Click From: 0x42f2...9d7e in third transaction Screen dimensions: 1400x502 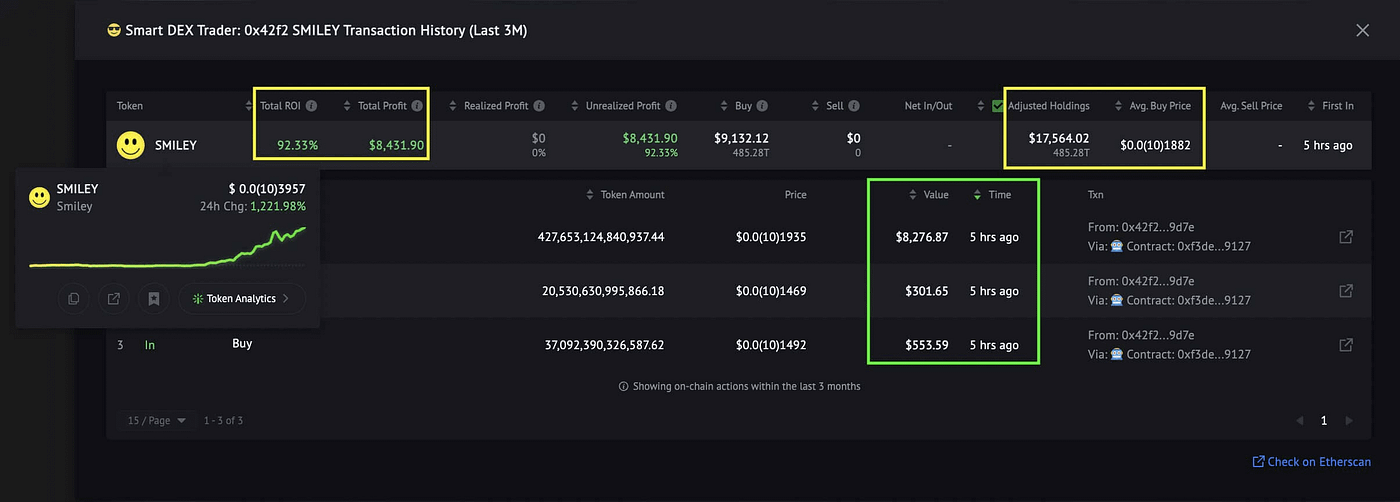1141,335
